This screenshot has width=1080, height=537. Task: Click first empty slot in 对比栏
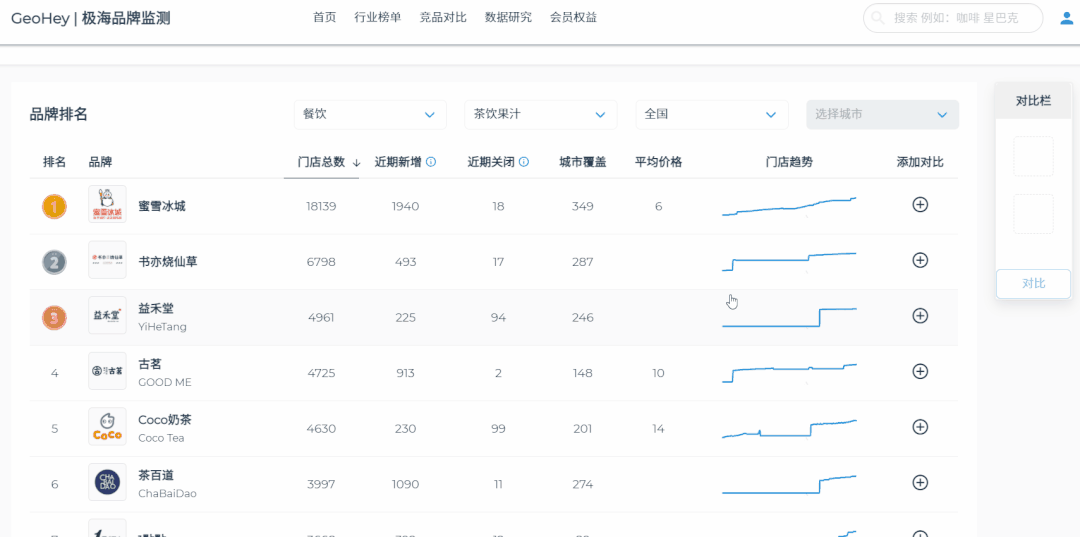(x=1033, y=156)
